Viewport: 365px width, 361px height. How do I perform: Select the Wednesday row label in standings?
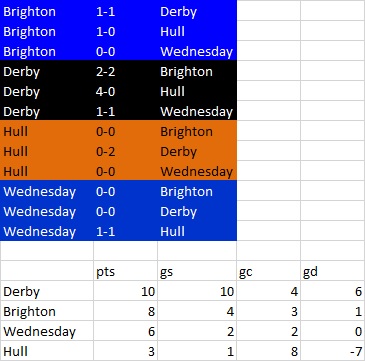(x=47, y=332)
